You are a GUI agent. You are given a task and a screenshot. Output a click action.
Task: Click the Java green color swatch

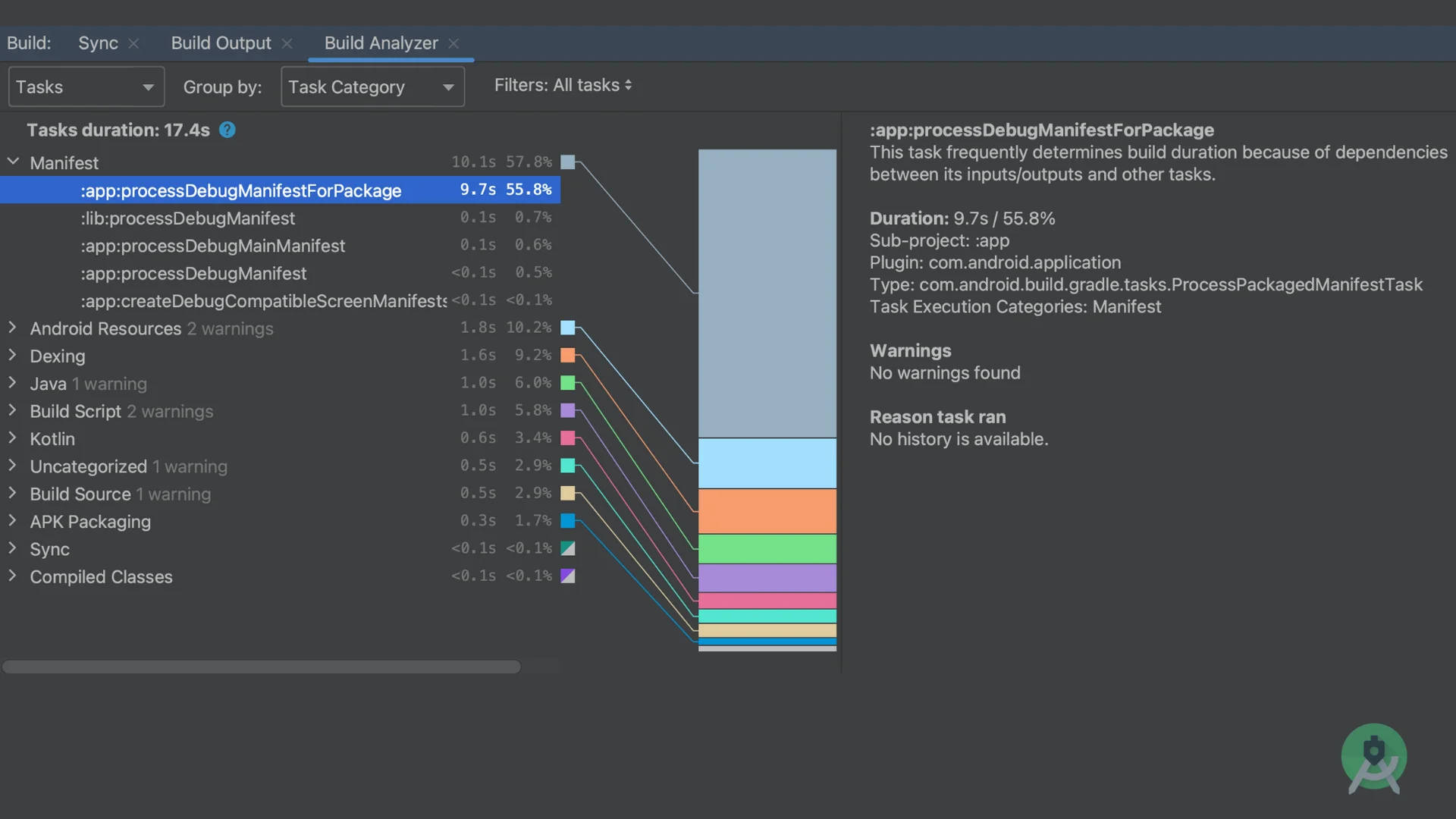(x=568, y=383)
